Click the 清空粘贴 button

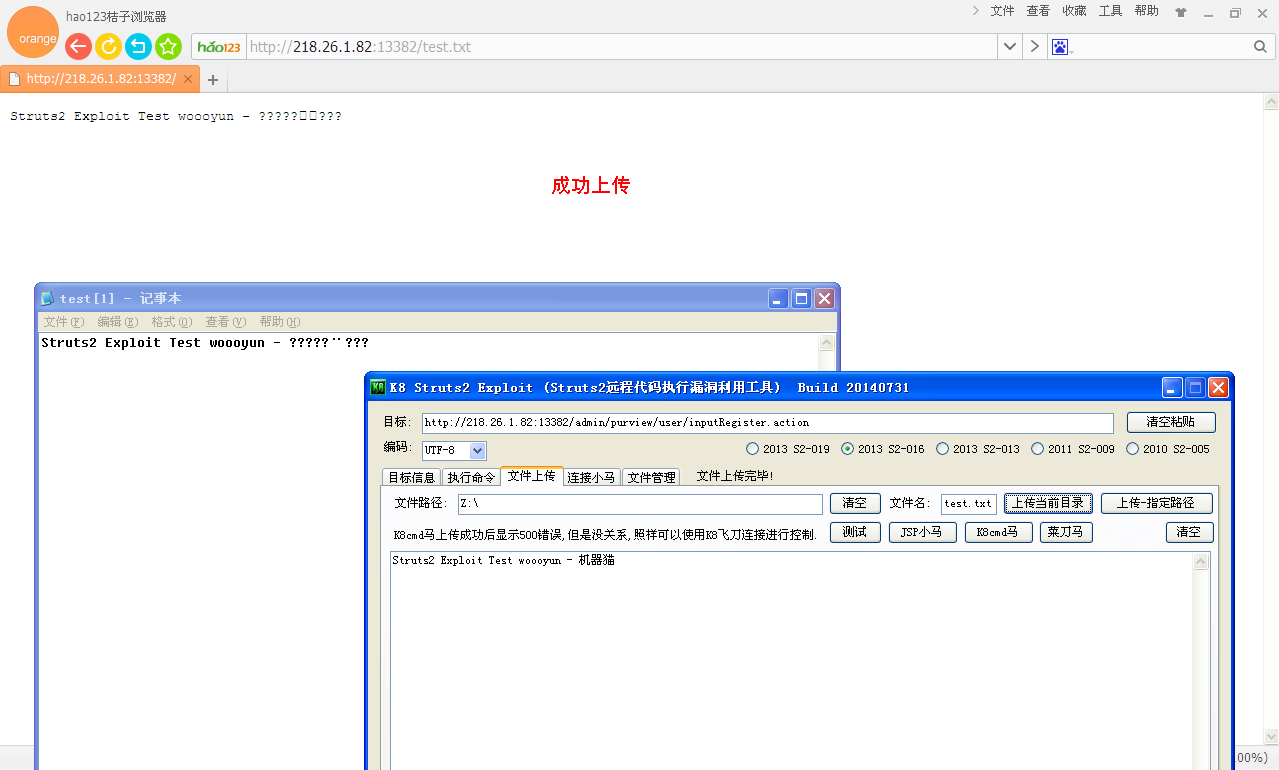[x=1171, y=422]
